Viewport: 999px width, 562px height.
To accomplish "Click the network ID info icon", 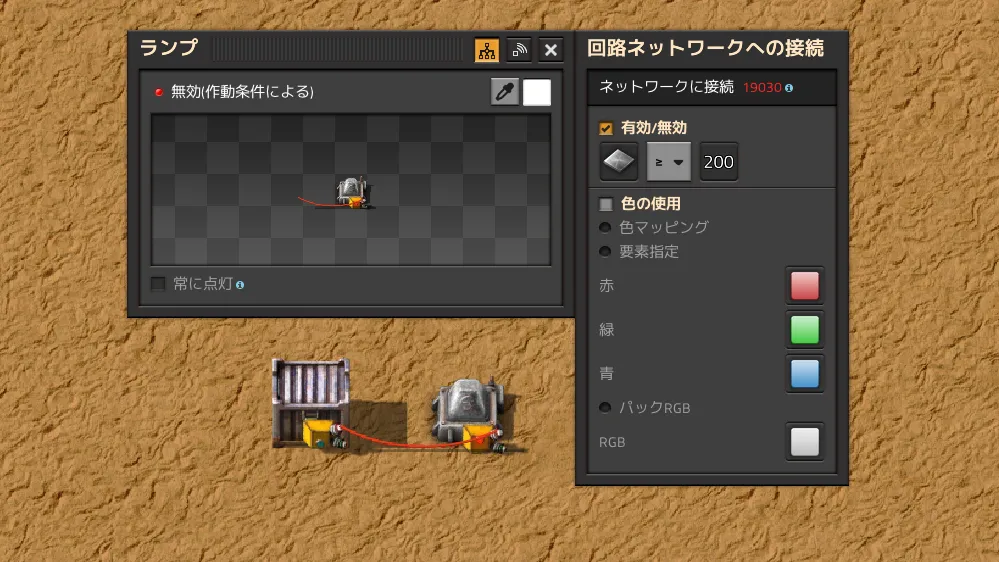I will pyautogui.click(x=789, y=88).
